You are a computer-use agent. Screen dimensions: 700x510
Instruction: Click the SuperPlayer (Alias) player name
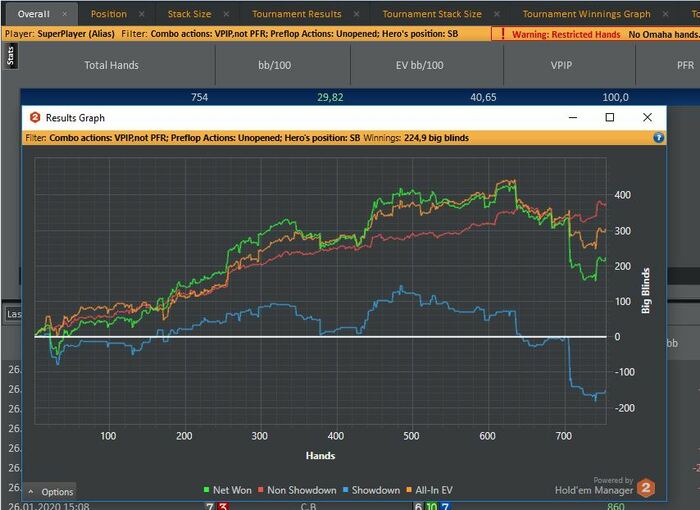click(76, 33)
